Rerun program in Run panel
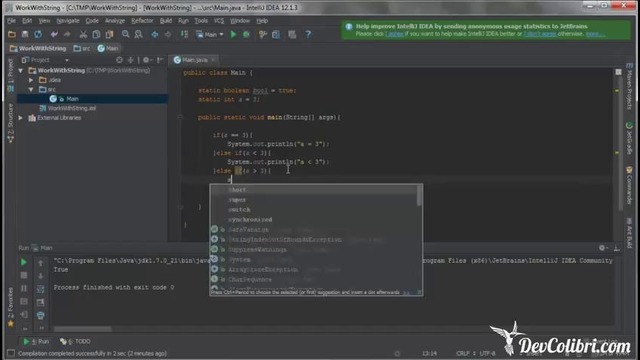 pos(24,262)
